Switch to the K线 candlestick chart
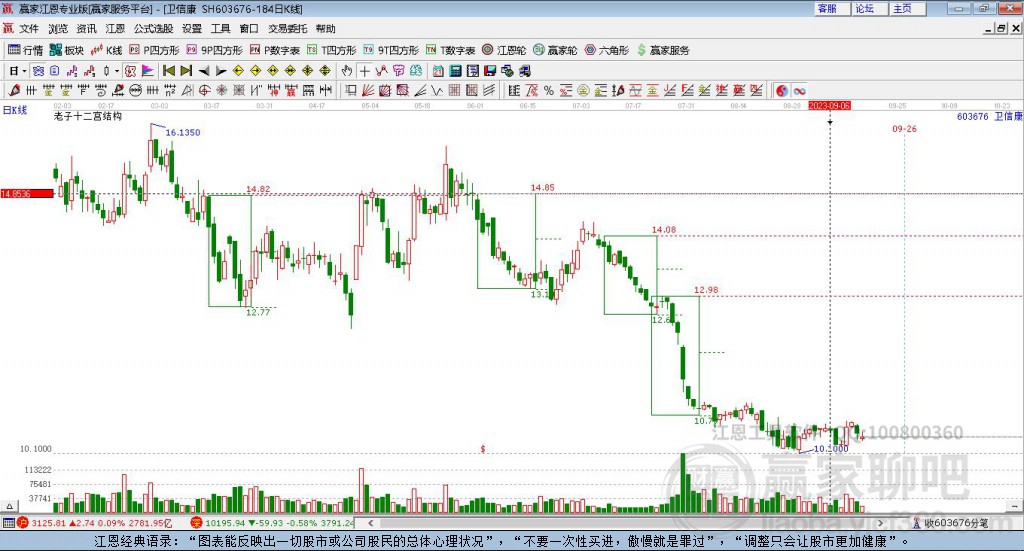Image resolution: width=1024 pixels, height=551 pixels. click(x=106, y=50)
